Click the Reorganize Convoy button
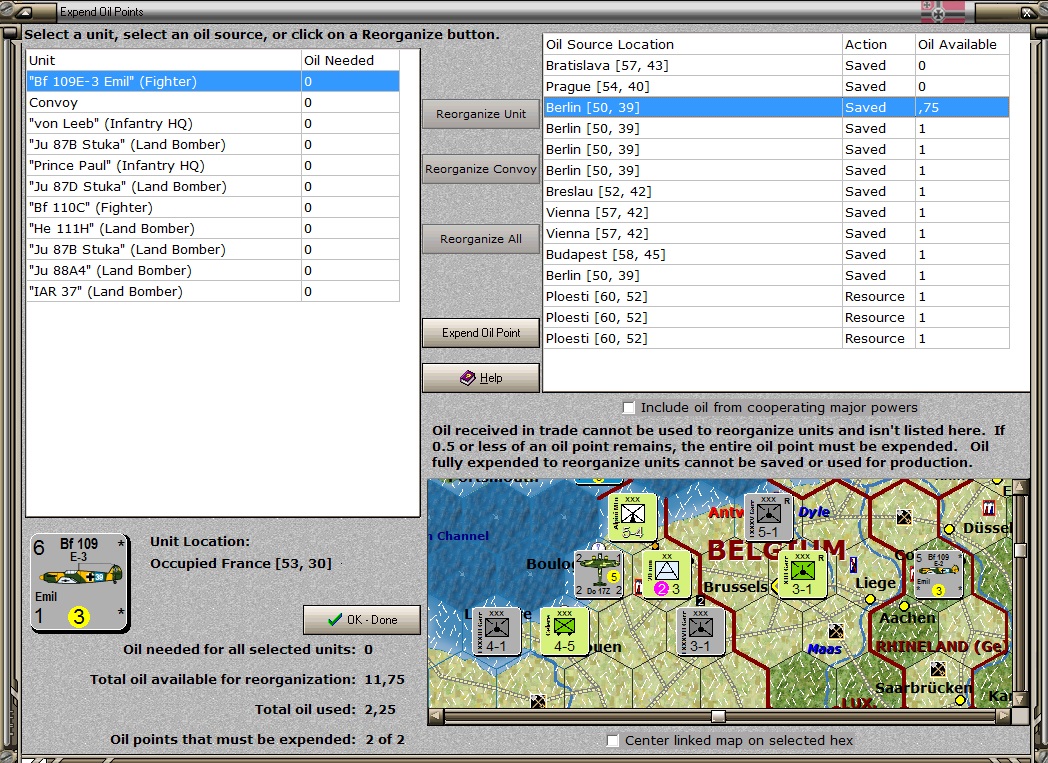This screenshot has width=1048, height=763. pos(481,170)
